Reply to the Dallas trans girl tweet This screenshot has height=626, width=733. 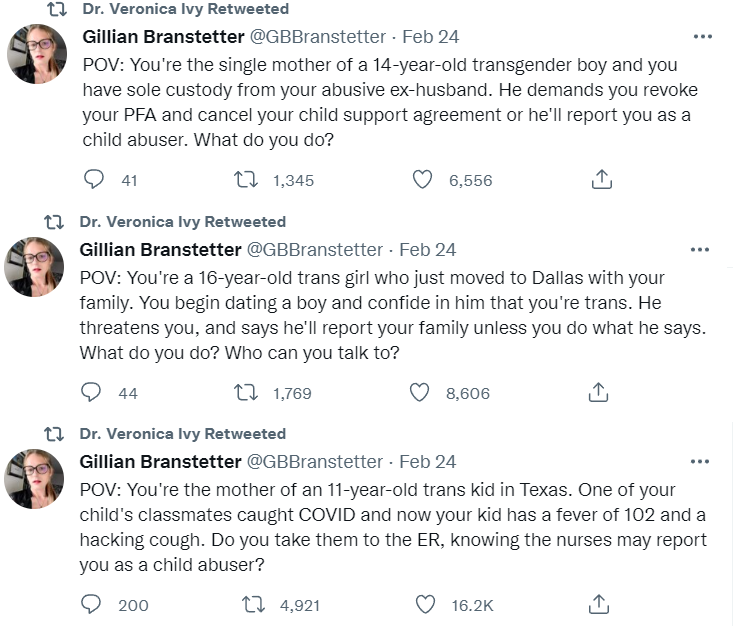coord(91,392)
